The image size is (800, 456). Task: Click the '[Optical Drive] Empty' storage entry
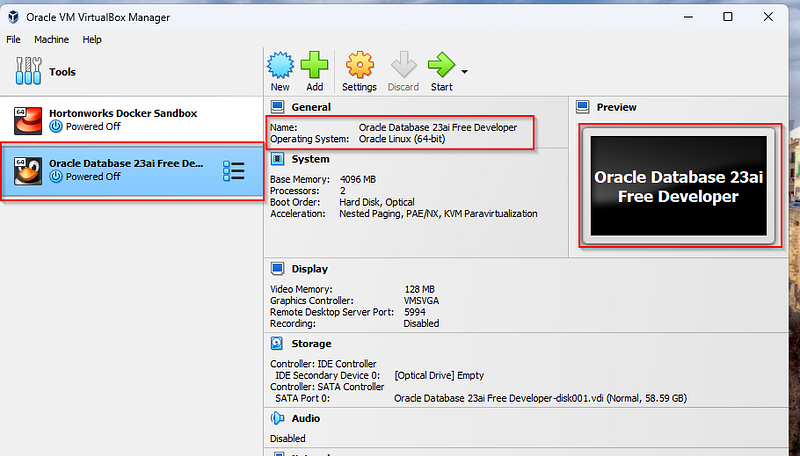point(439,375)
